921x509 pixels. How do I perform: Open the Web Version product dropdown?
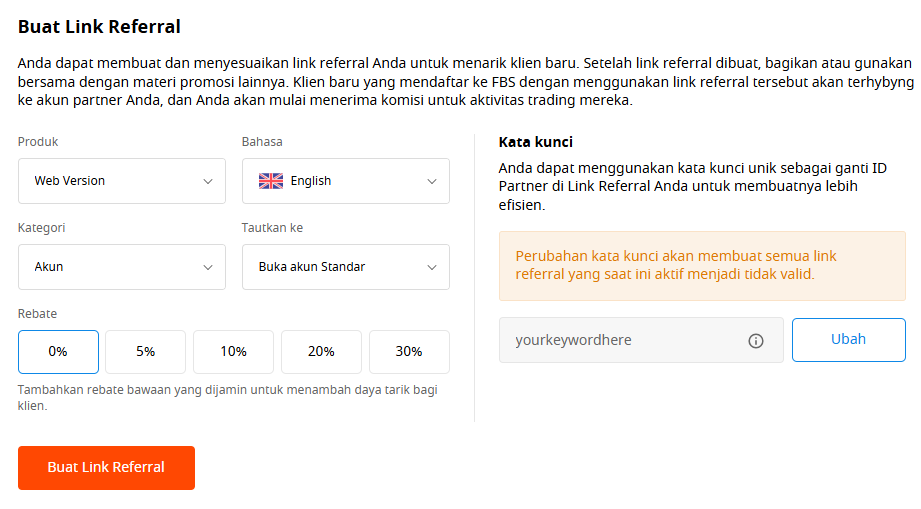coord(122,181)
